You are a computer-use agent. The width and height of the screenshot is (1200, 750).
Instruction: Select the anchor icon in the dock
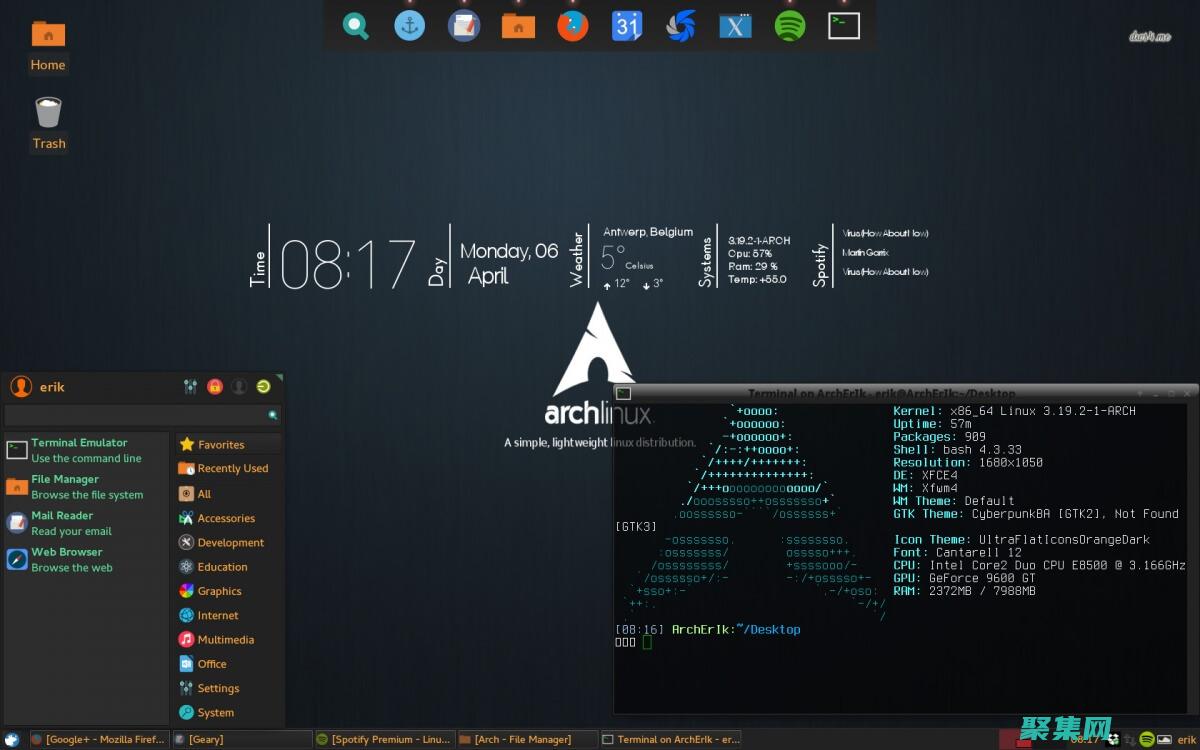410,25
